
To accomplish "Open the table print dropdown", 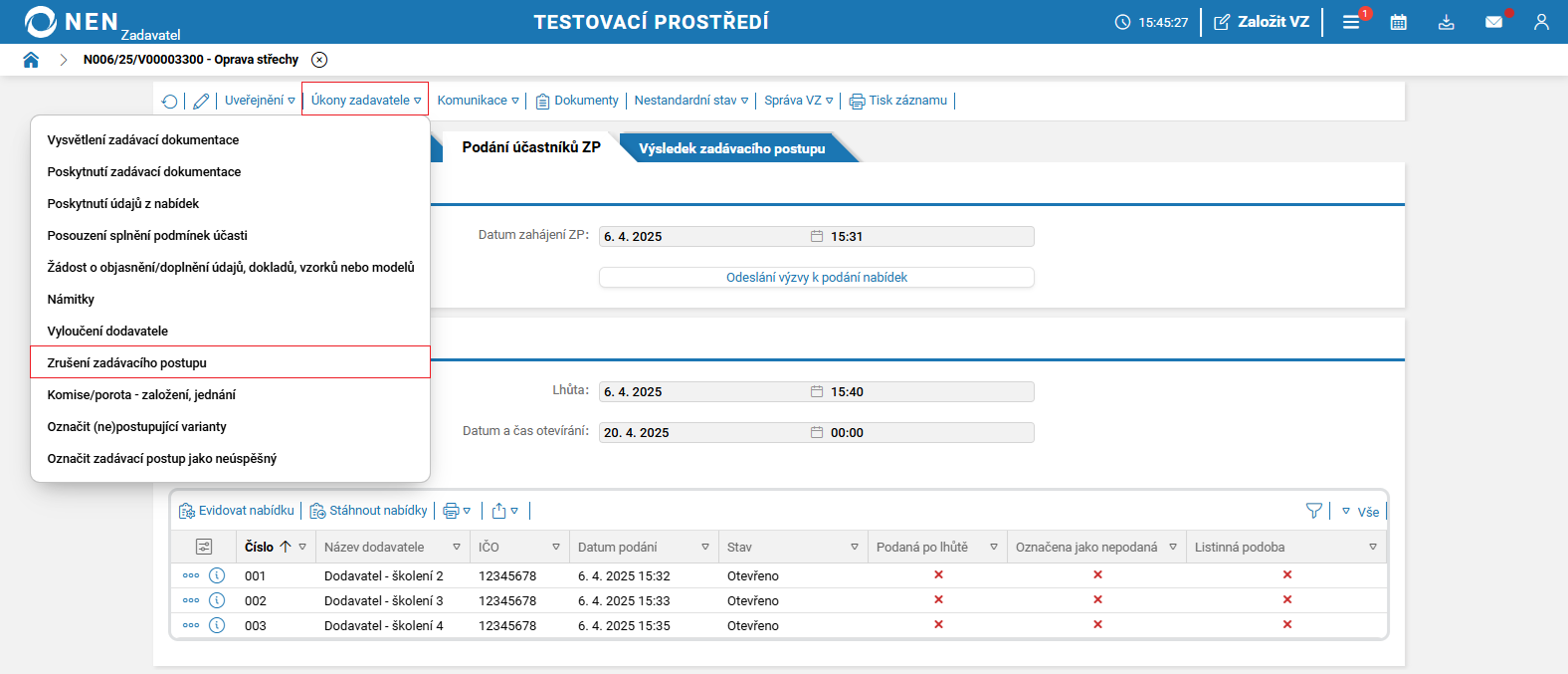I will tap(458, 511).
